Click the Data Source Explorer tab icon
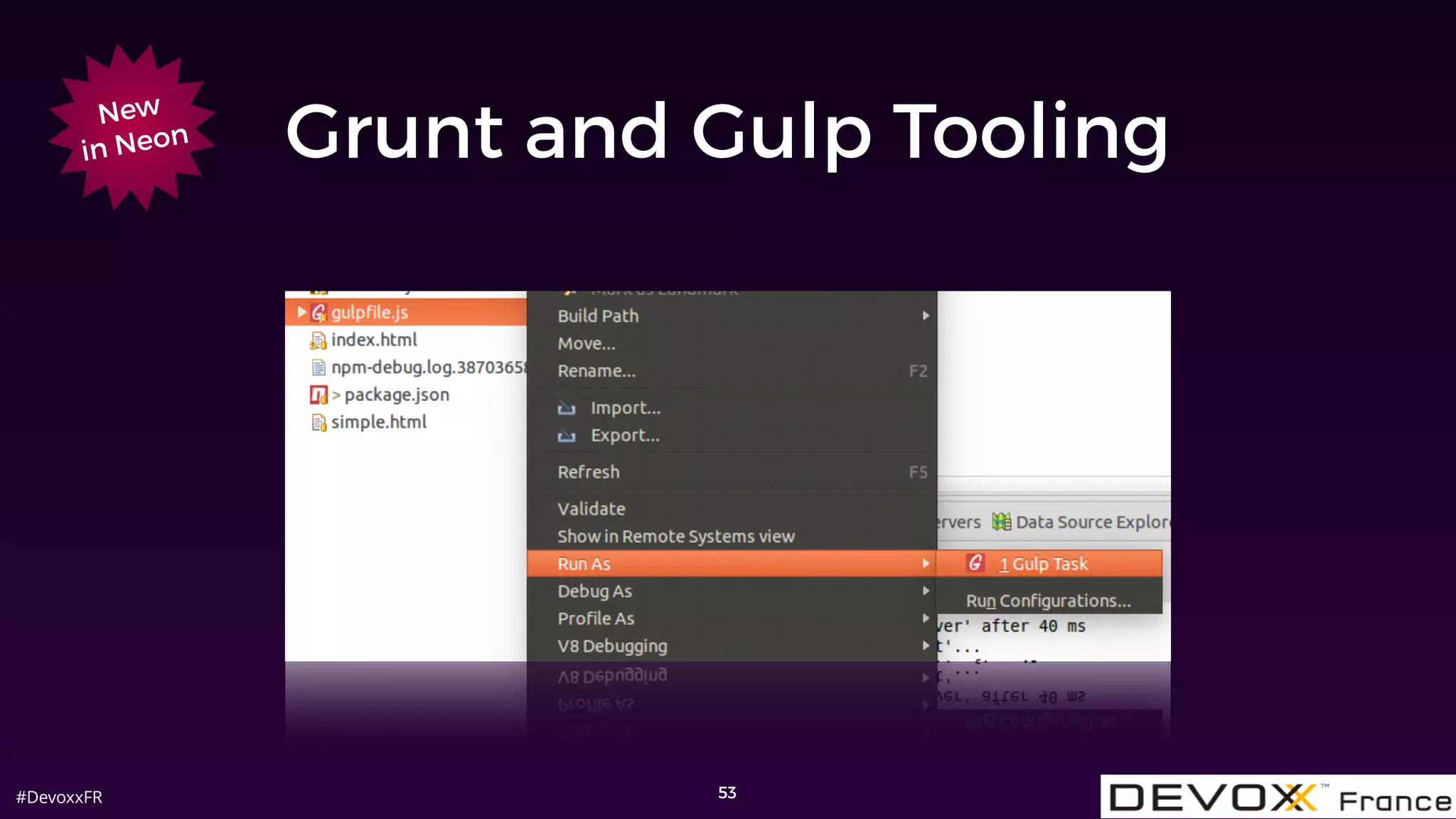The height and width of the screenshot is (819, 1456). click(x=1002, y=522)
